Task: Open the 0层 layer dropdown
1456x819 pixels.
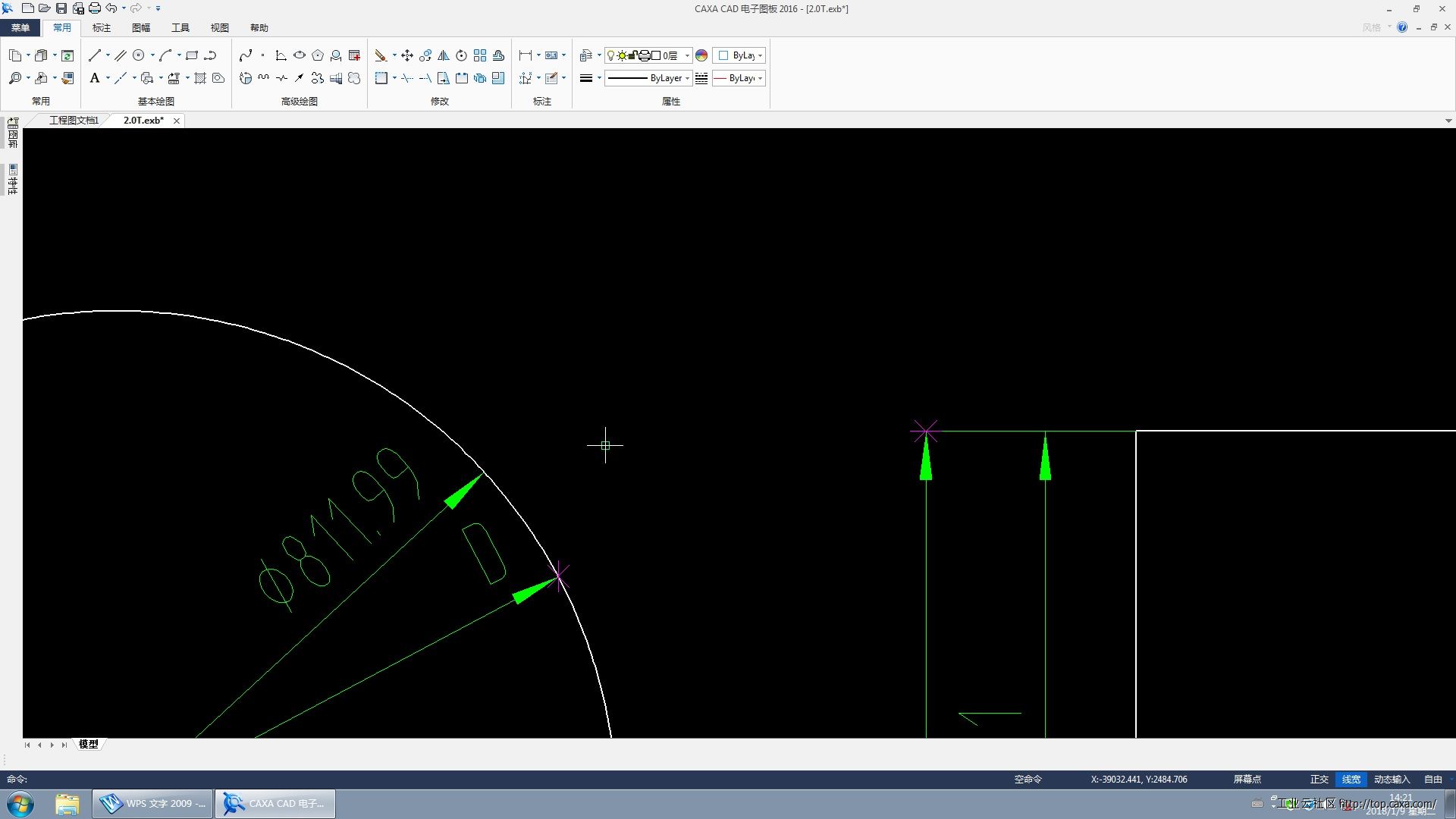Action: tap(687, 55)
